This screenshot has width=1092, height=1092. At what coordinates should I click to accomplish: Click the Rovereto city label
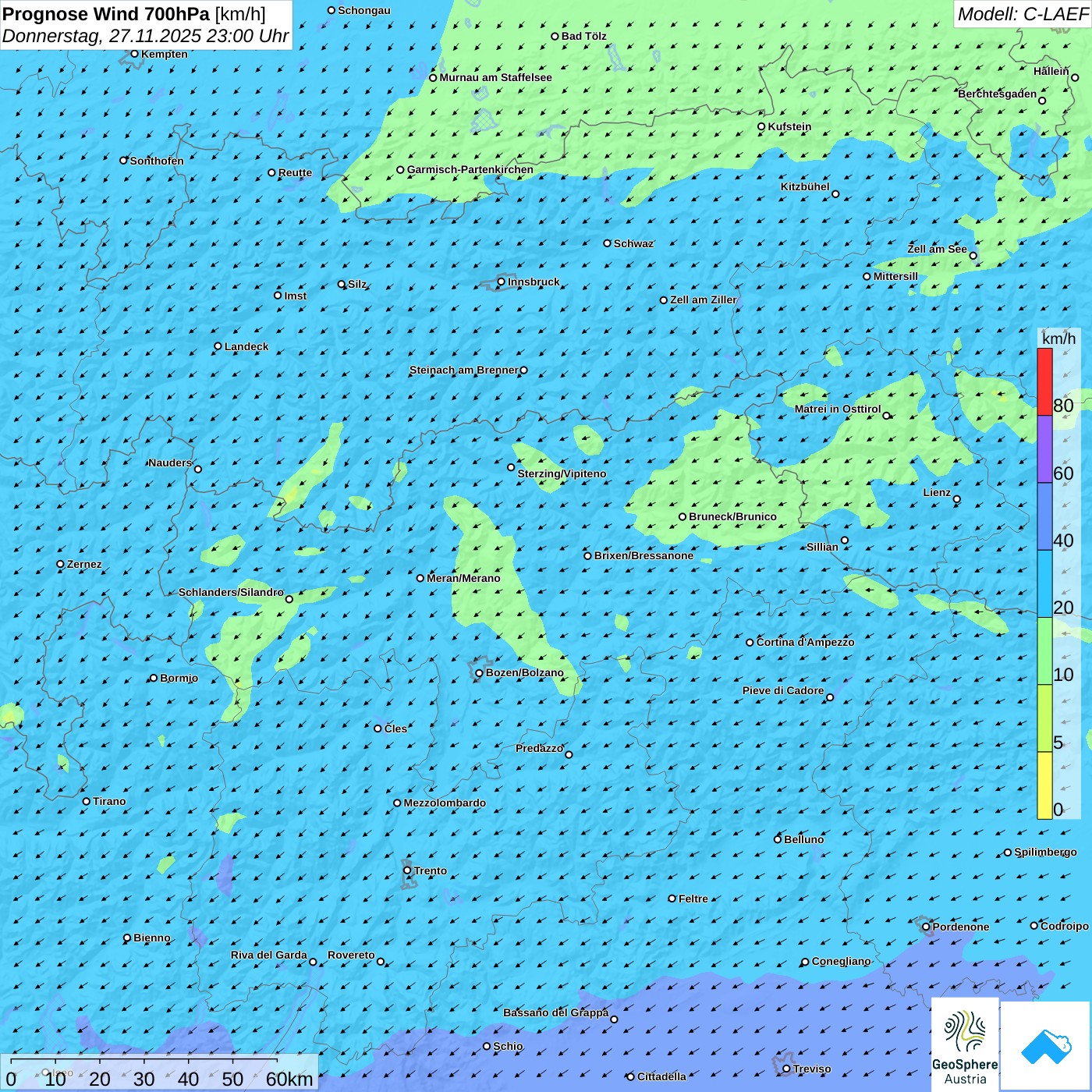coord(351,955)
